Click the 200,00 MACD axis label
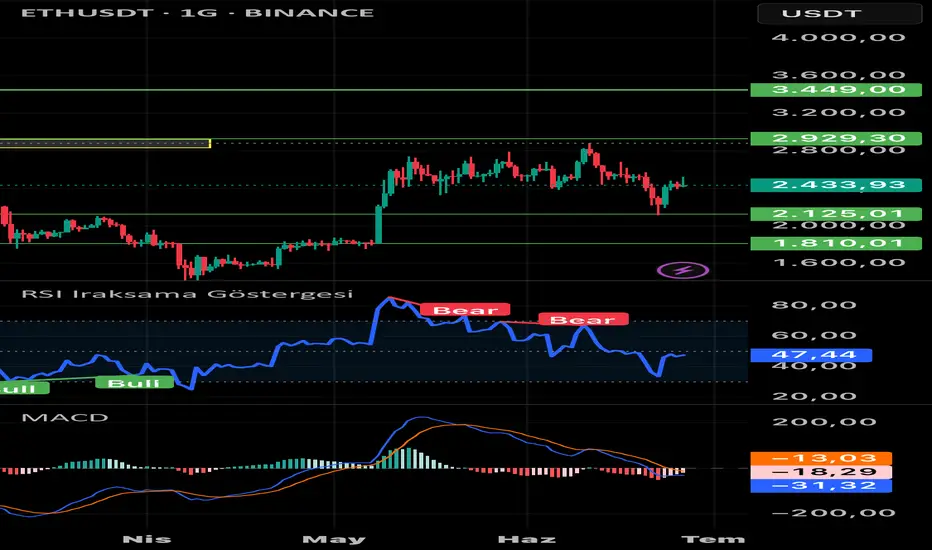The width and height of the screenshot is (932, 550). tap(824, 422)
